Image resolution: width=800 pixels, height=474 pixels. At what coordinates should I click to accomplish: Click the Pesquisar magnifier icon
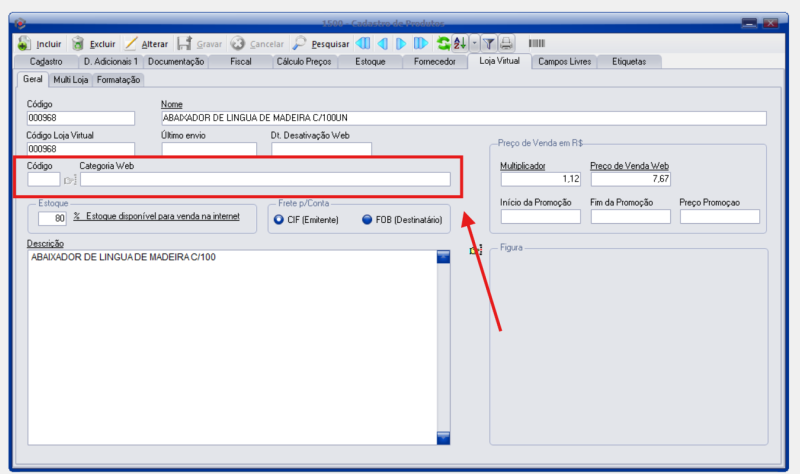pyautogui.click(x=299, y=44)
